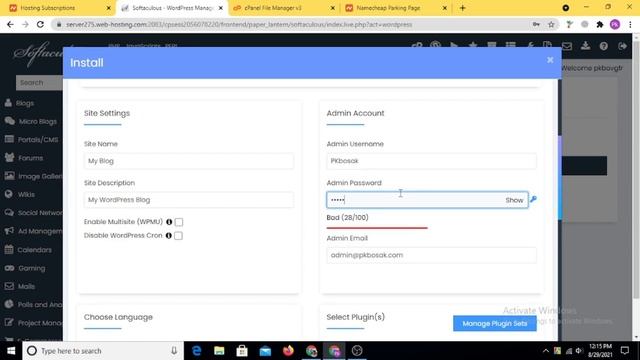This screenshot has height=360, width=640.
Task: Open Calendars category in sidebar
Action: tap(29, 250)
